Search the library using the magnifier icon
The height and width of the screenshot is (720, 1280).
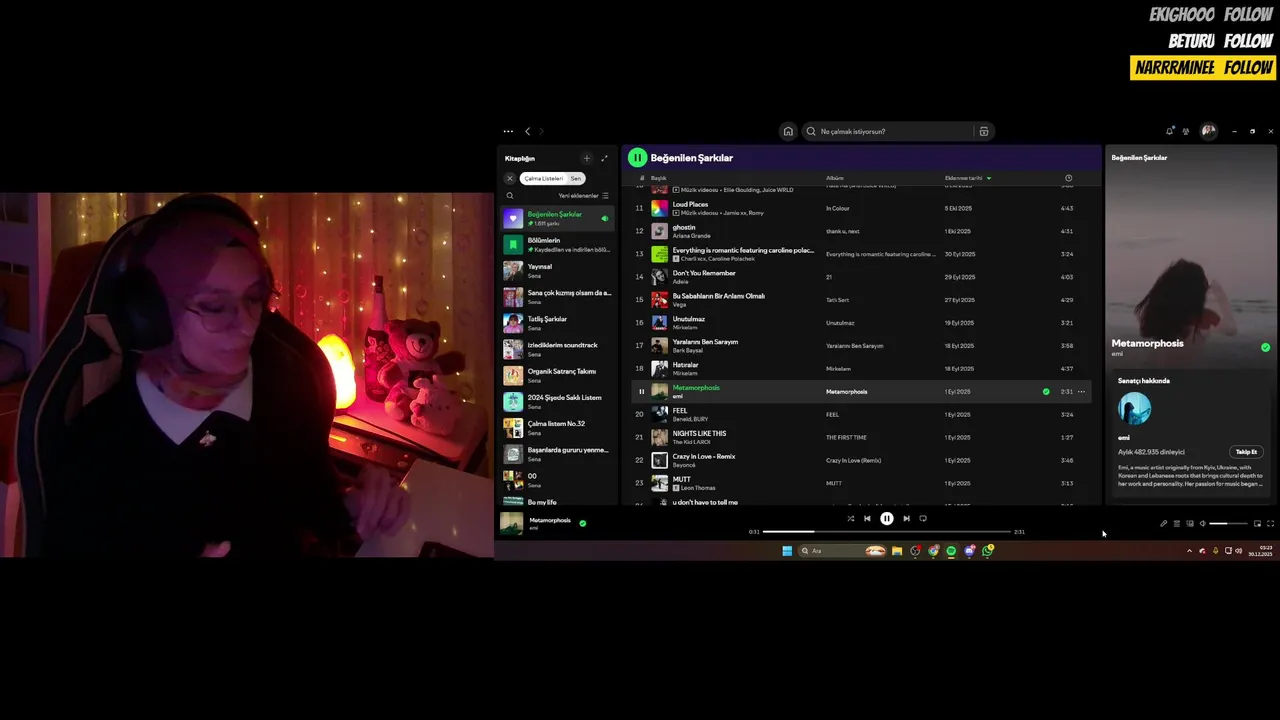click(x=510, y=196)
